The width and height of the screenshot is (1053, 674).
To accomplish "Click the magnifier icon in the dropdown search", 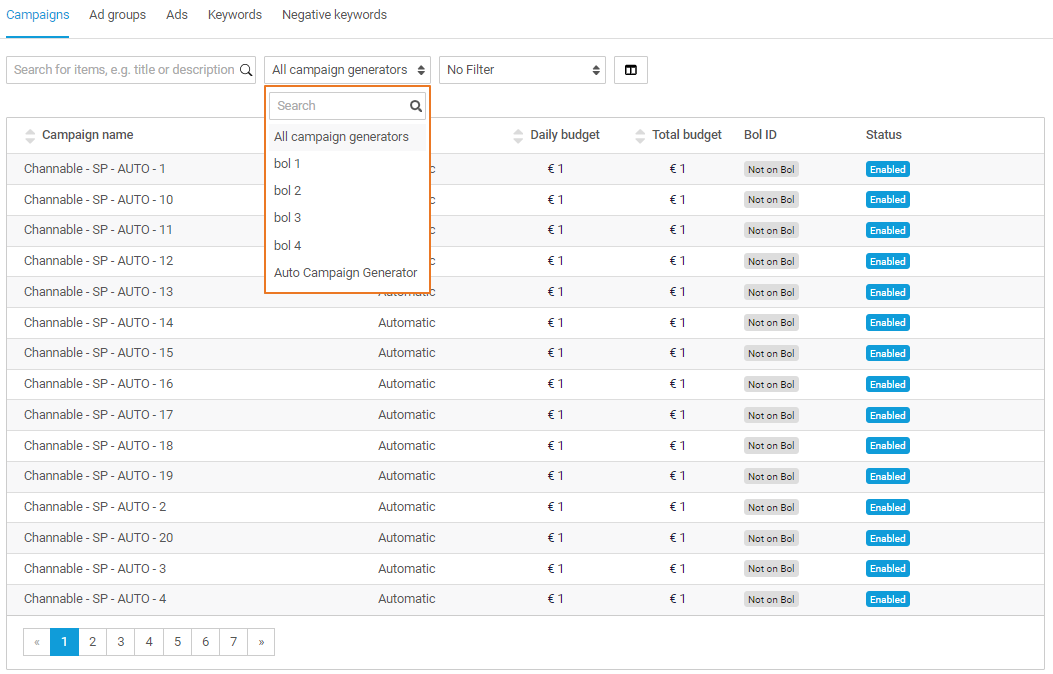I will tap(416, 106).
